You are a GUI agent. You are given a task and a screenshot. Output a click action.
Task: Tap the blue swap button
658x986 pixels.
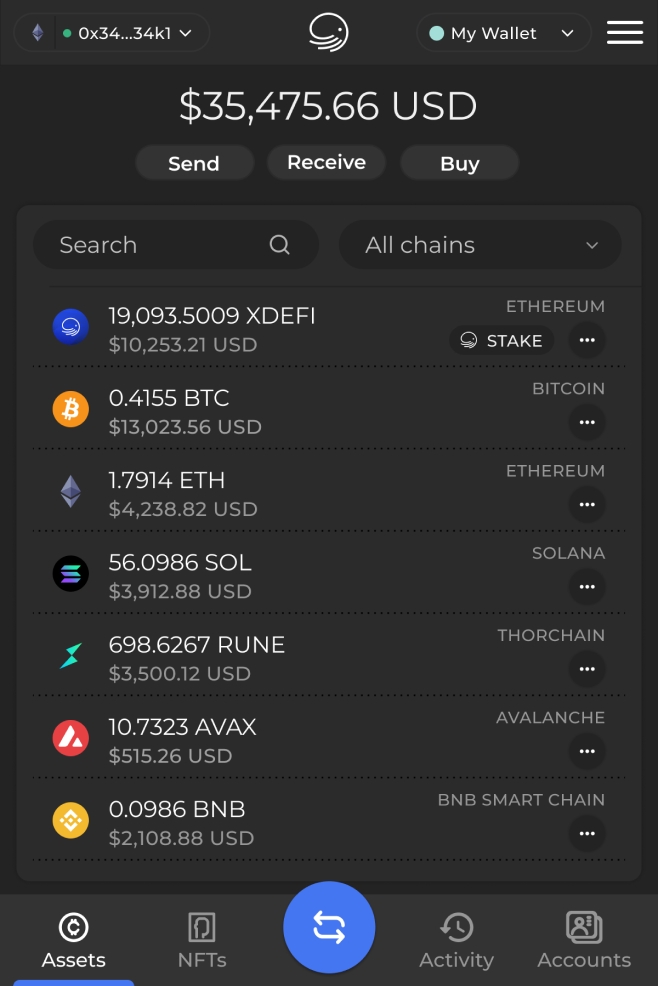tap(329, 928)
